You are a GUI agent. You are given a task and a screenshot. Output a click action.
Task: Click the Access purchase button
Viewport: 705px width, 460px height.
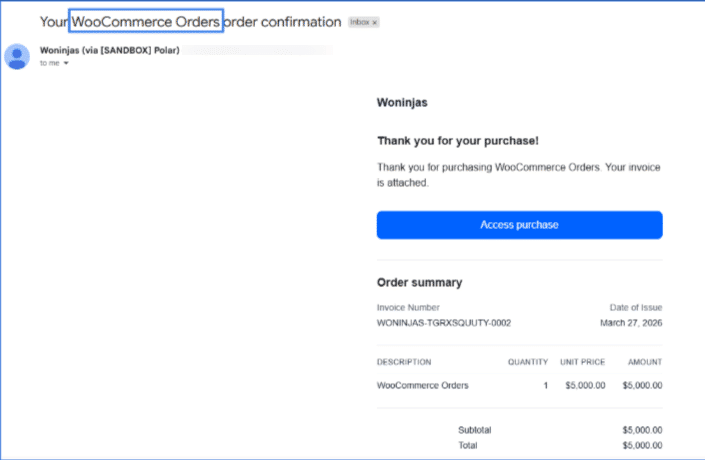pos(519,225)
